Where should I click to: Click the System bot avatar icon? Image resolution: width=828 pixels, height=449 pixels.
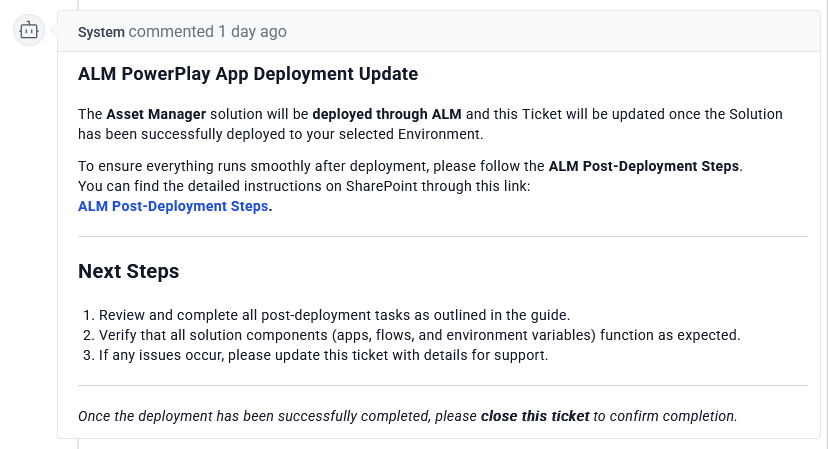(28, 31)
